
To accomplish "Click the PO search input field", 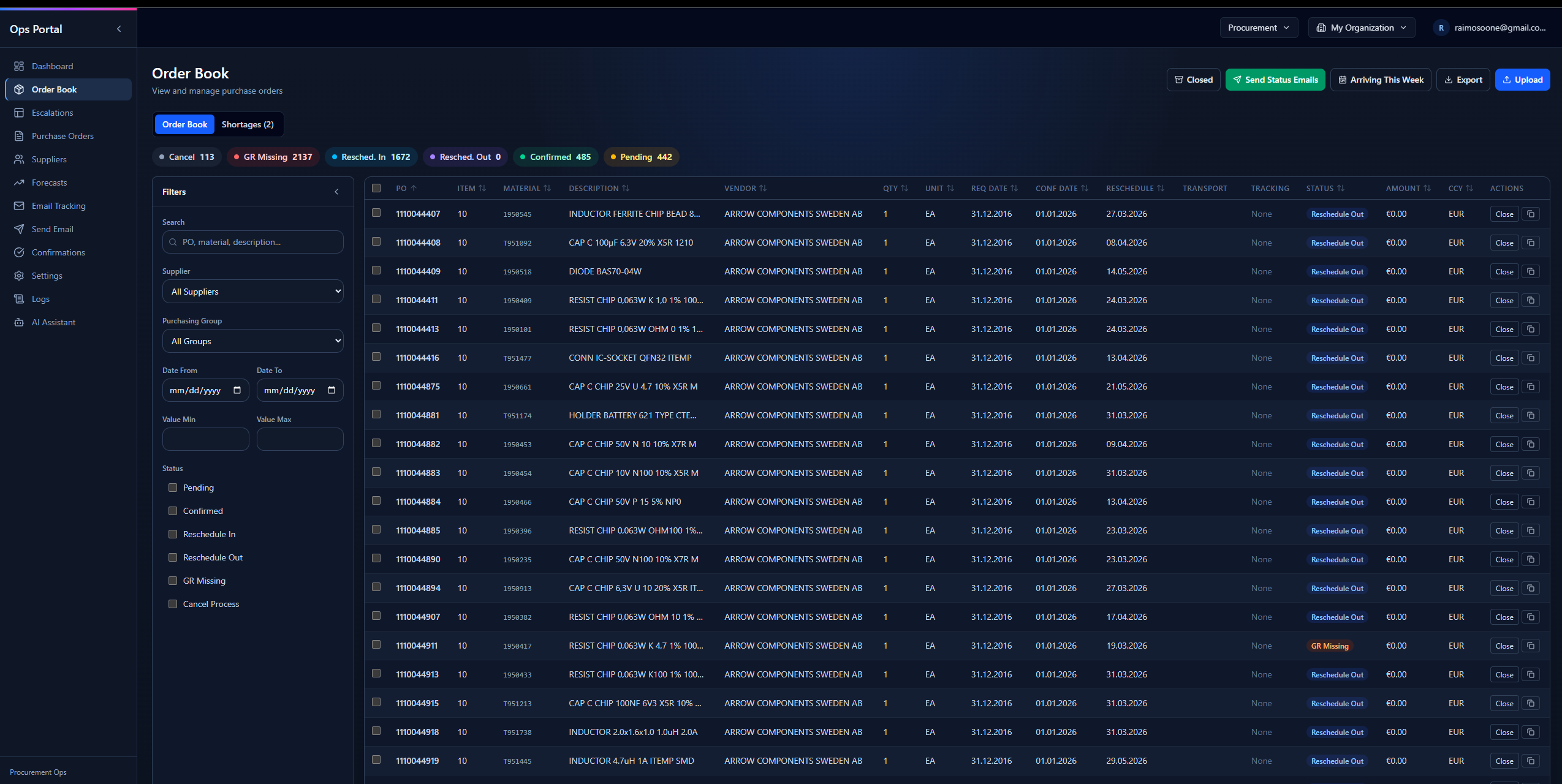I will (x=252, y=241).
